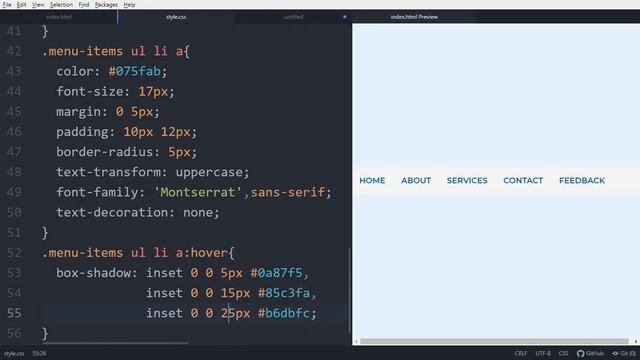Change the CRLF line ending setting

tap(521, 353)
